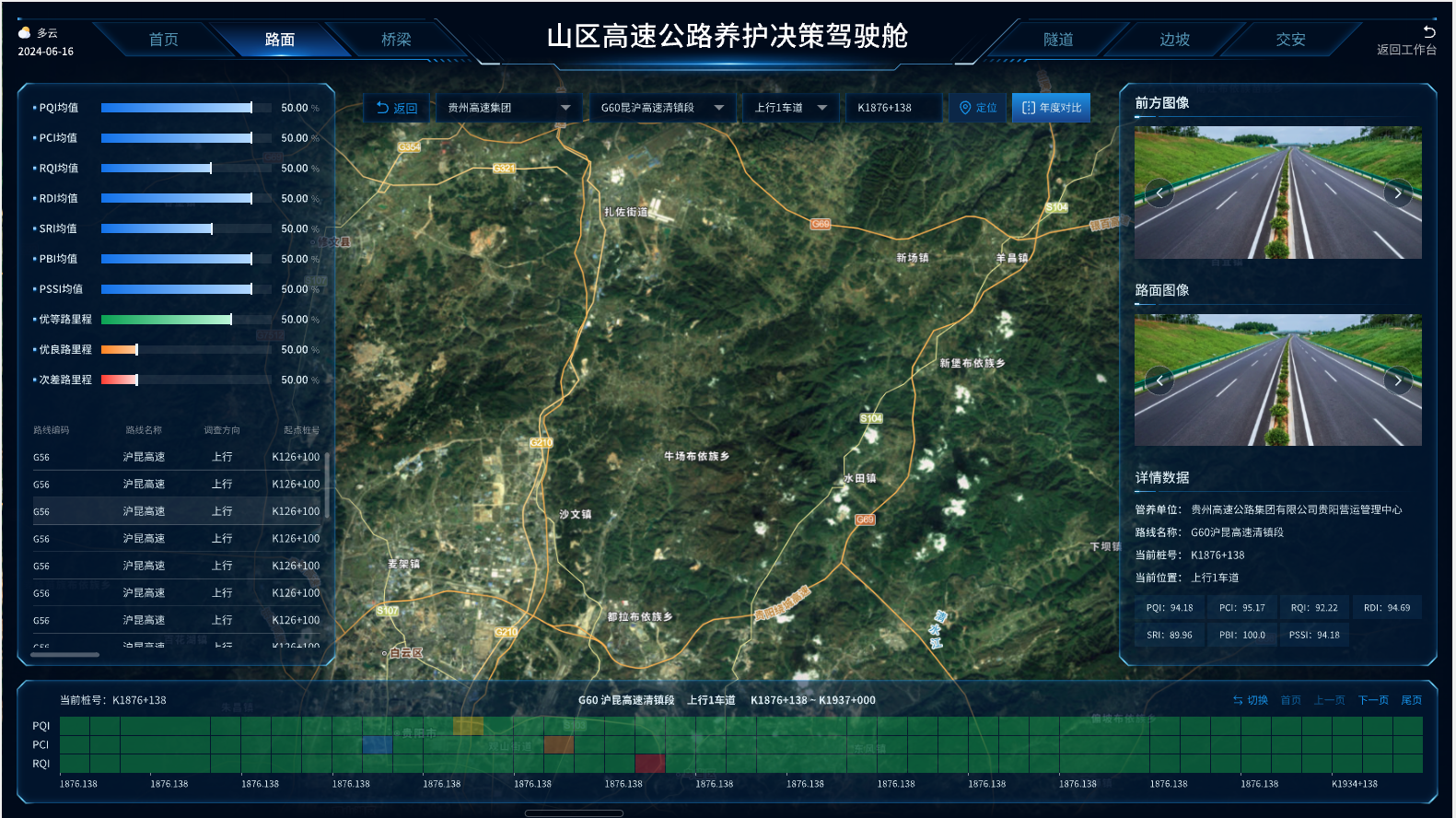Click the orange 优良路里程 progress bar

click(x=120, y=349)
